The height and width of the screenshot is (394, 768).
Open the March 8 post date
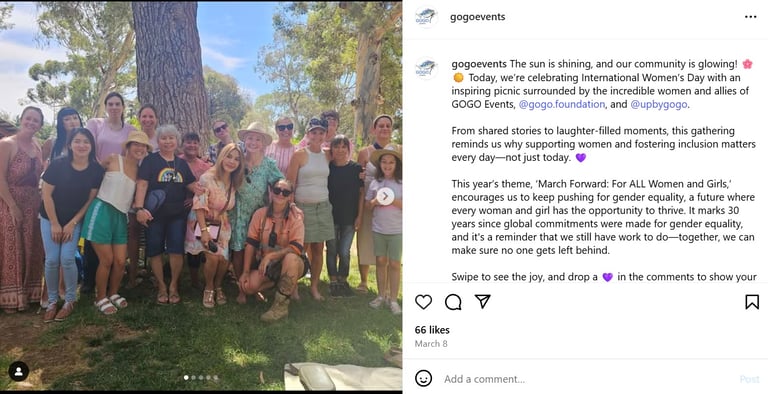431,344
